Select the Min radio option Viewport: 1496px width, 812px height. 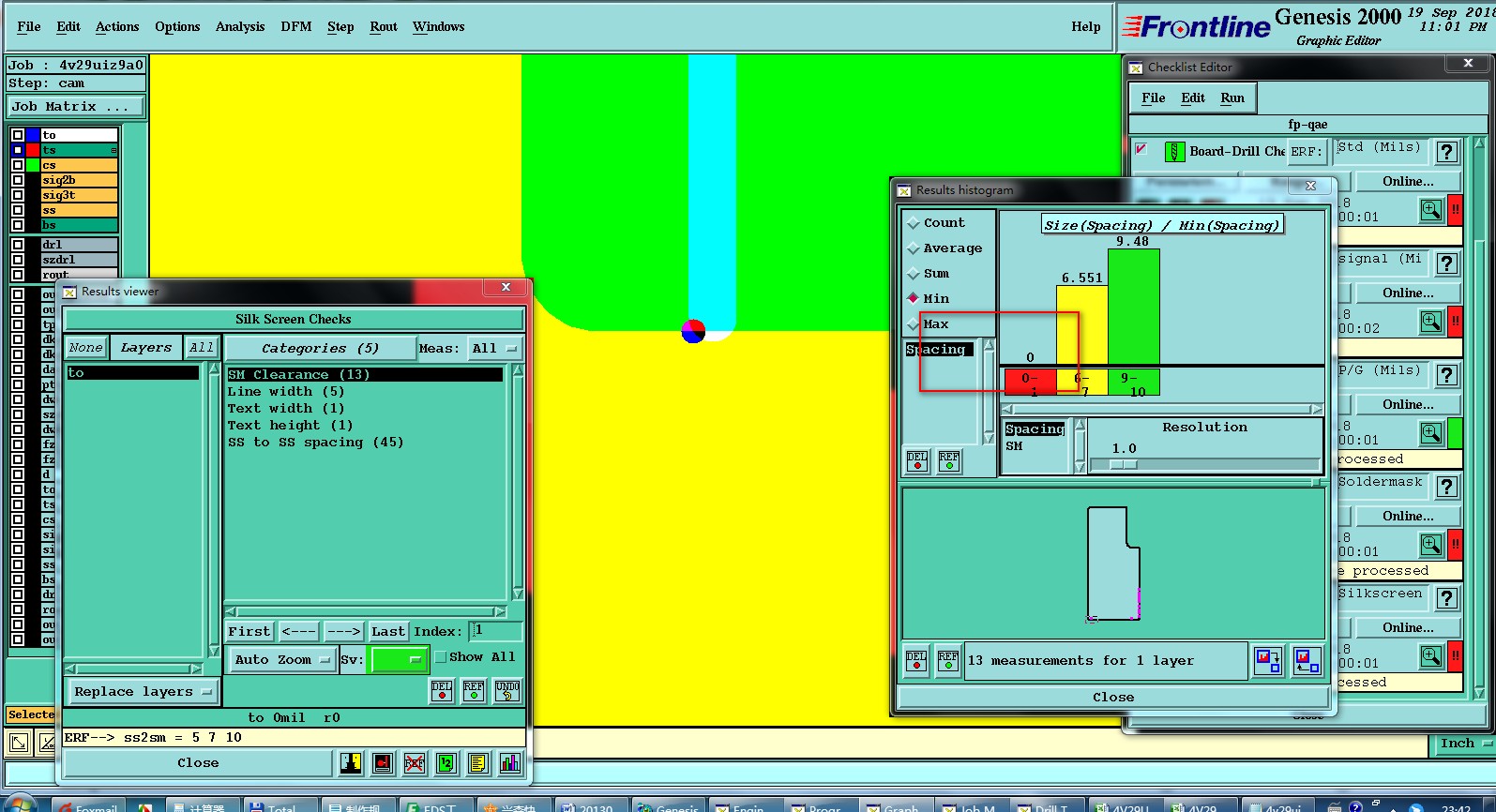point(914,298)
